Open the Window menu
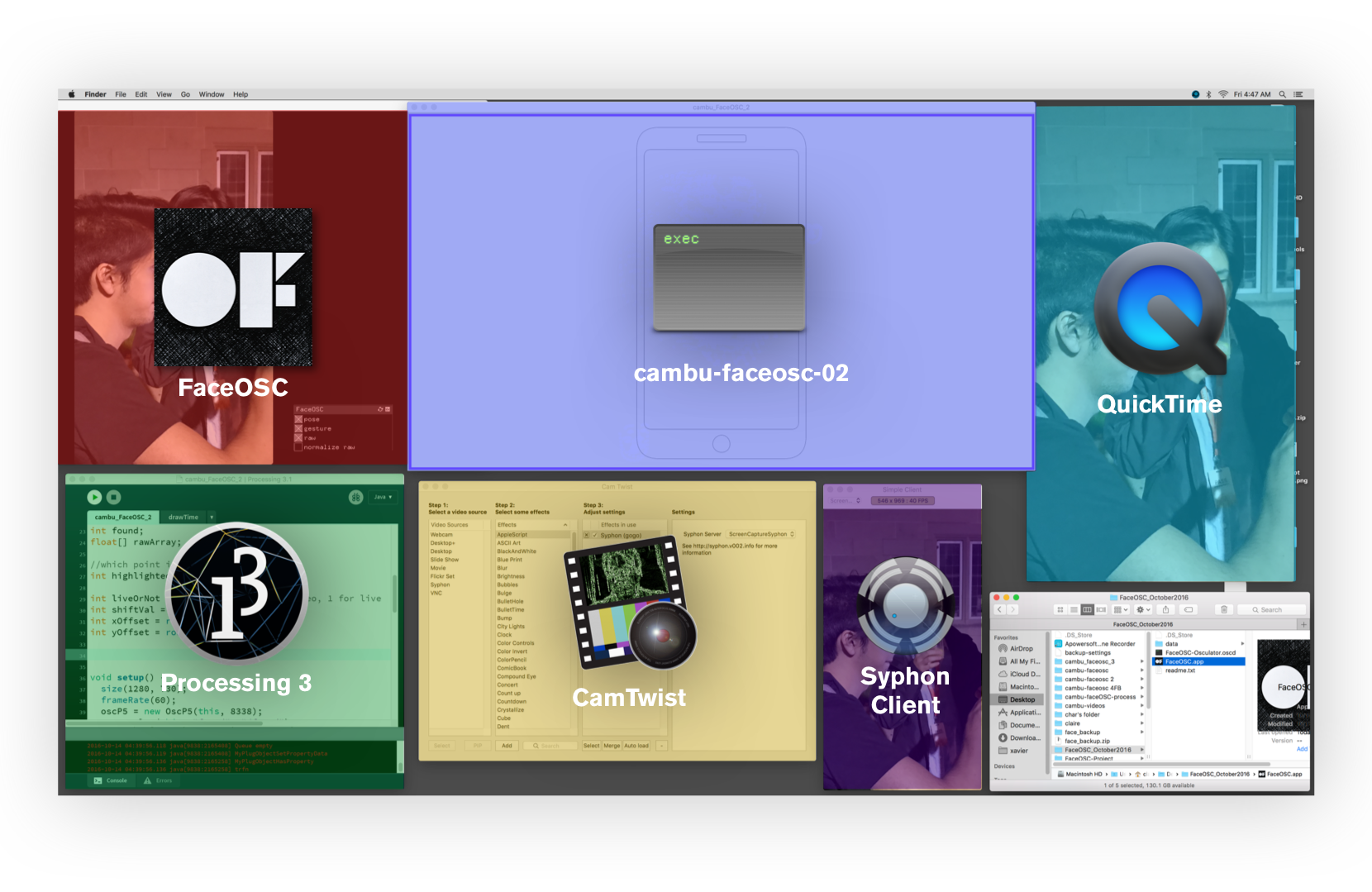 tap(212, 94)
